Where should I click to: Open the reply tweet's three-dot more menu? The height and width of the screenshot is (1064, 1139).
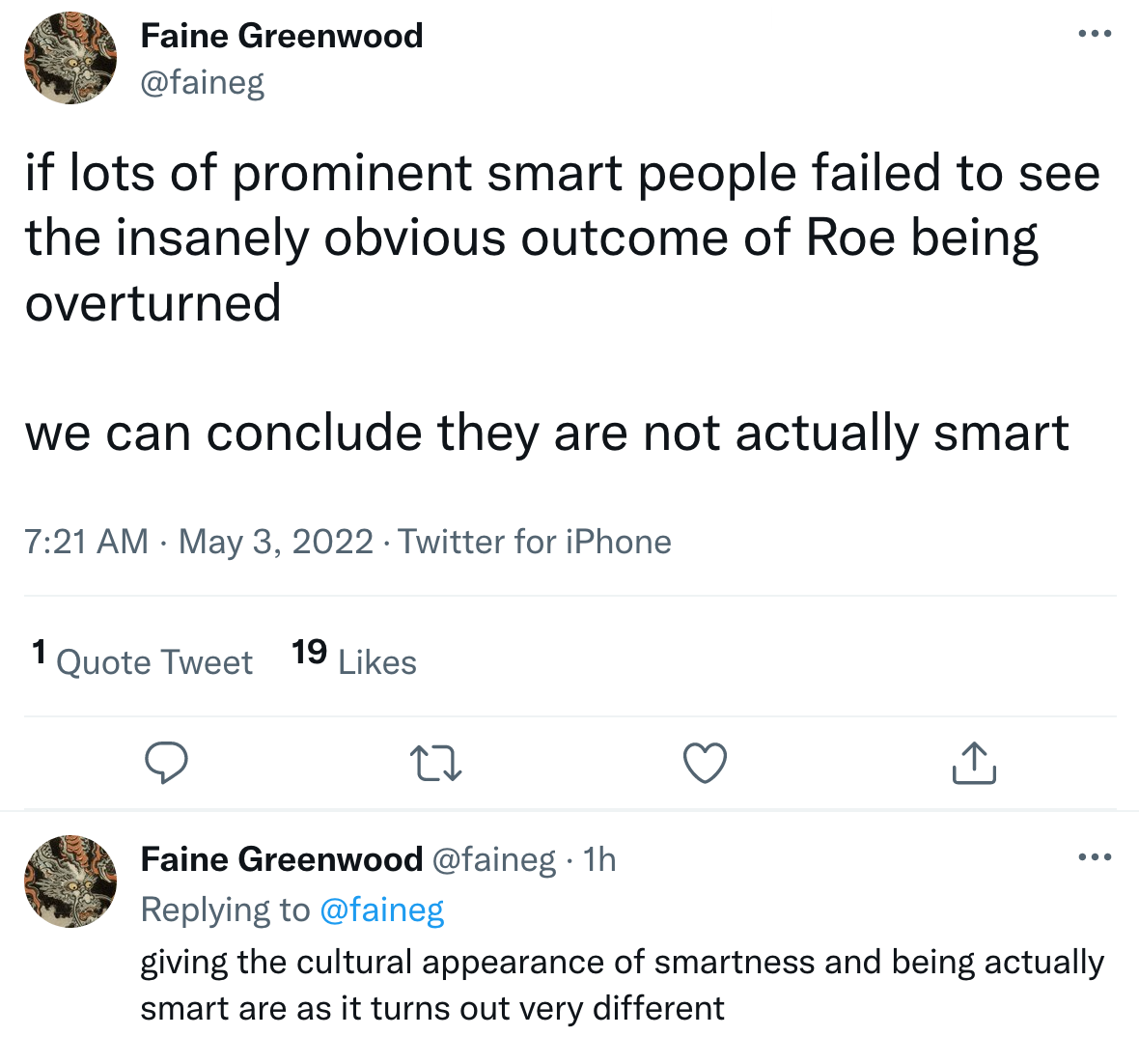pos(1095,857)
